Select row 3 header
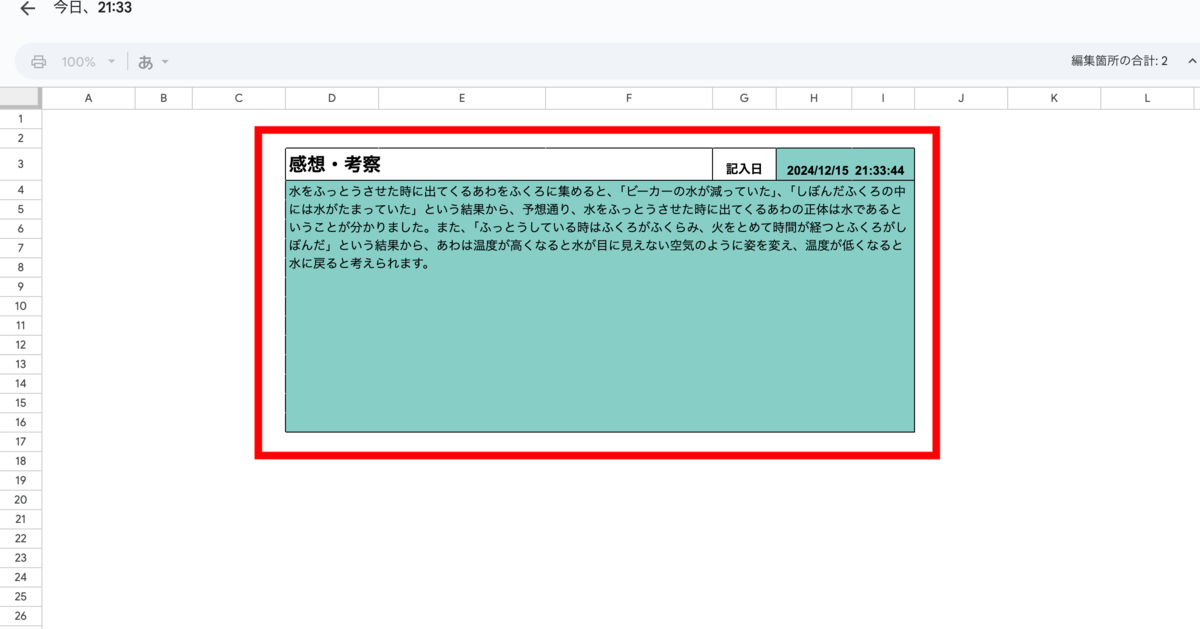 (x=21, y=163)
